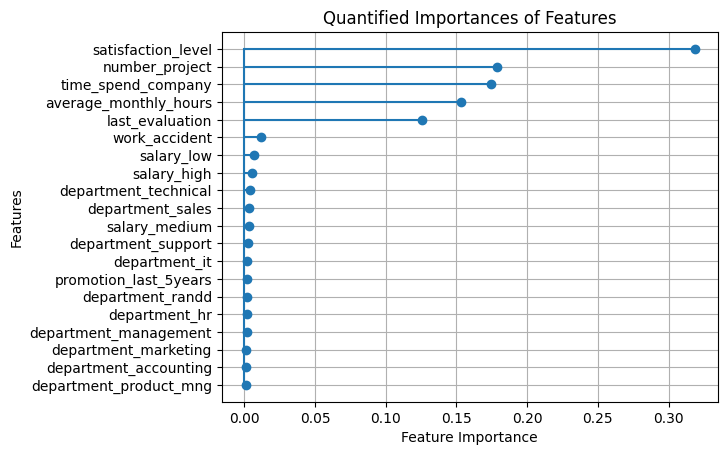The image size is (727, 455).
Task: Click the number_project data point marker
Action: (x=497, y=67)
